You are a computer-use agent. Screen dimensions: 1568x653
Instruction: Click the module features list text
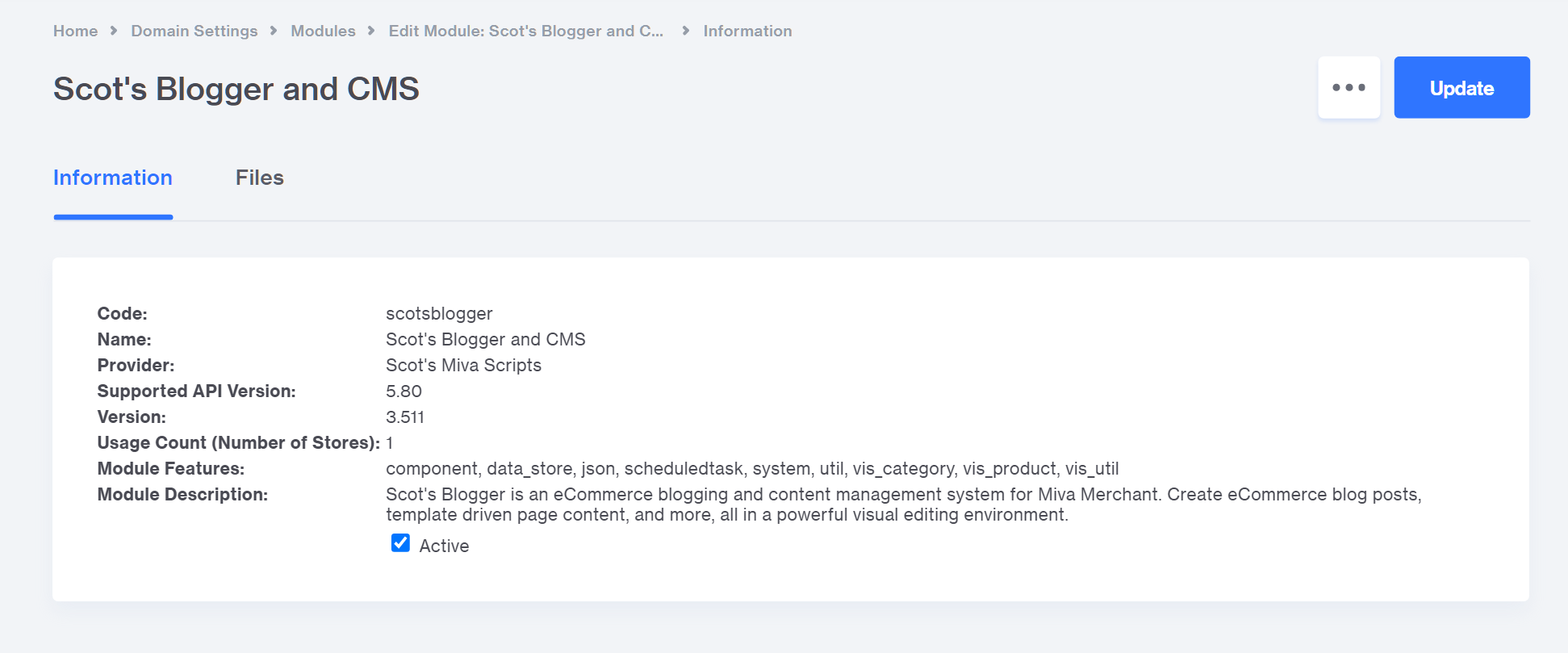751,469
